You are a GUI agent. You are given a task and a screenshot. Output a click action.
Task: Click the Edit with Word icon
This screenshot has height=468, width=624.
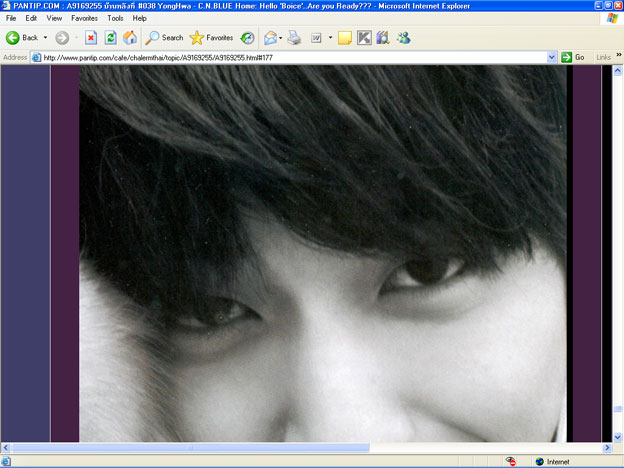click(x=316, y=38)
